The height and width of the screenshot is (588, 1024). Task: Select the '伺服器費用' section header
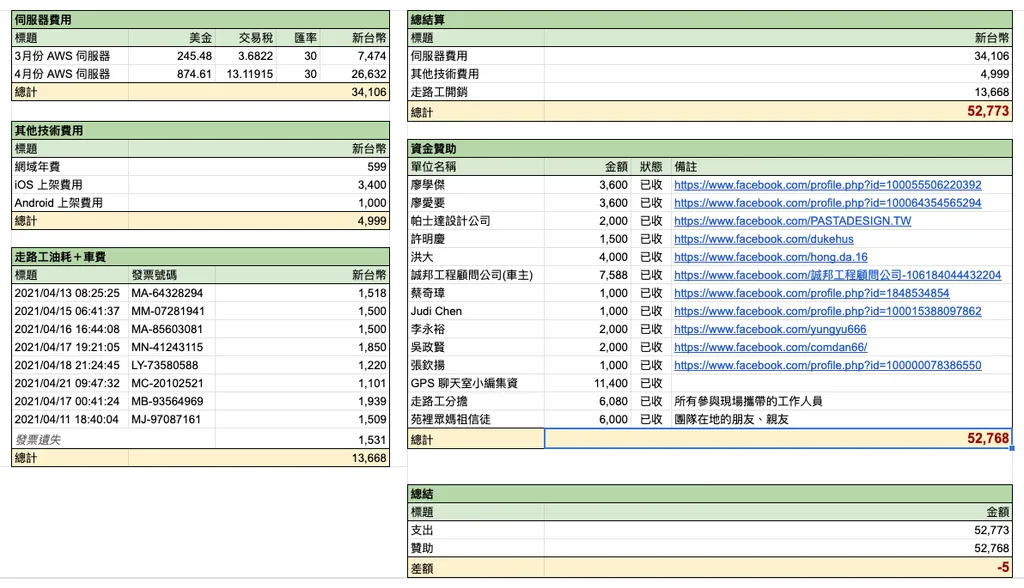200,20
